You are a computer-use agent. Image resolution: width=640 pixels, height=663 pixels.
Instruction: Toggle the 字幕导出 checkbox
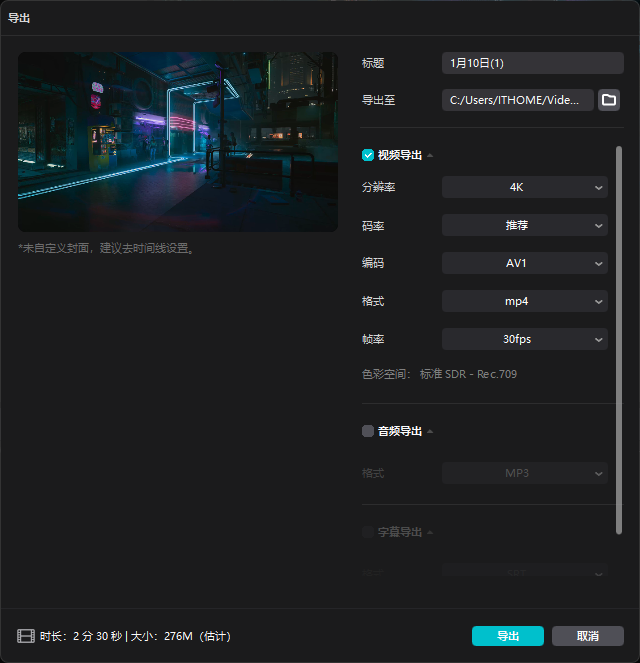[x=368, y=532]
